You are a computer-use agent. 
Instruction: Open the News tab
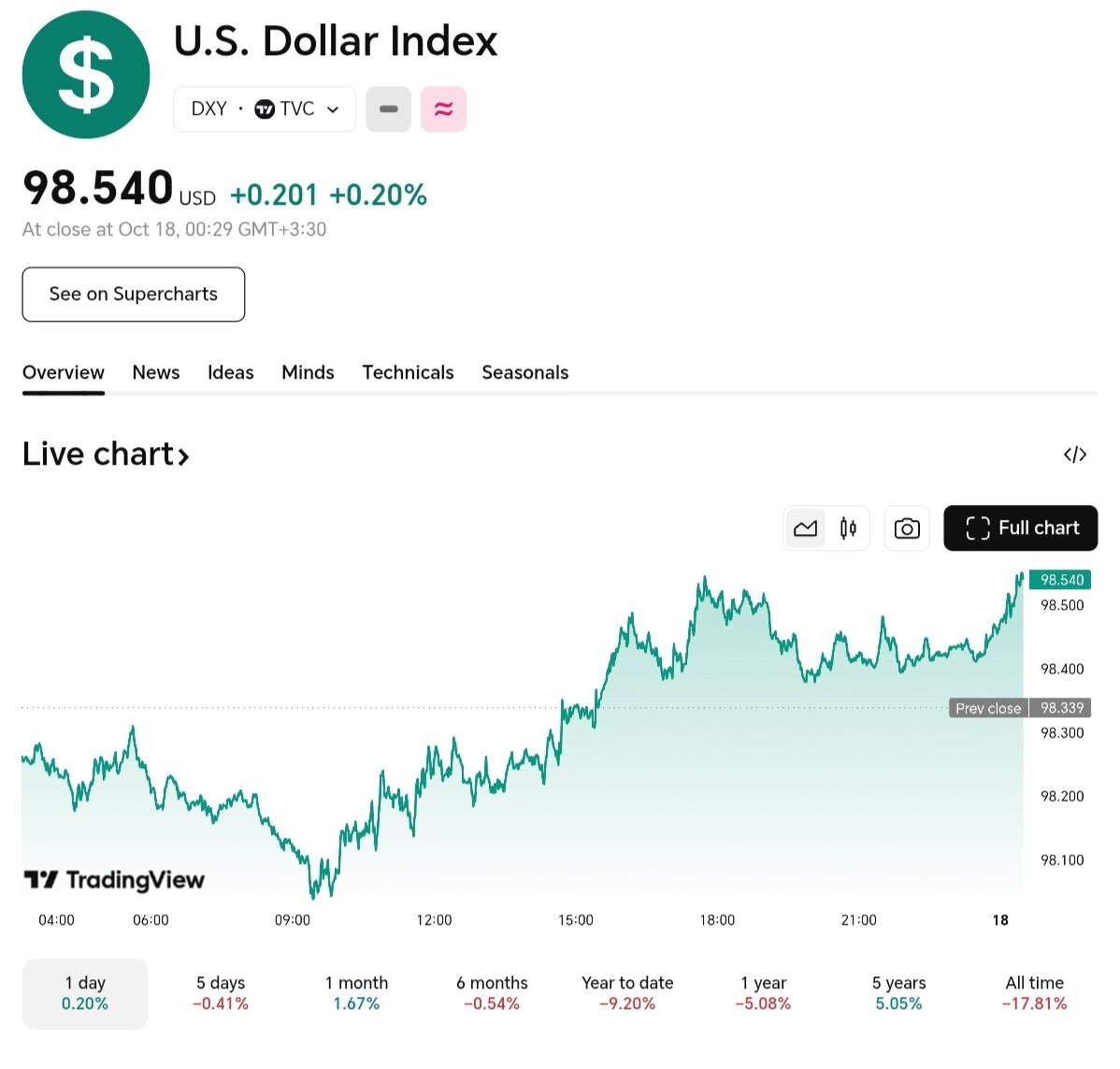click(156, 372)
